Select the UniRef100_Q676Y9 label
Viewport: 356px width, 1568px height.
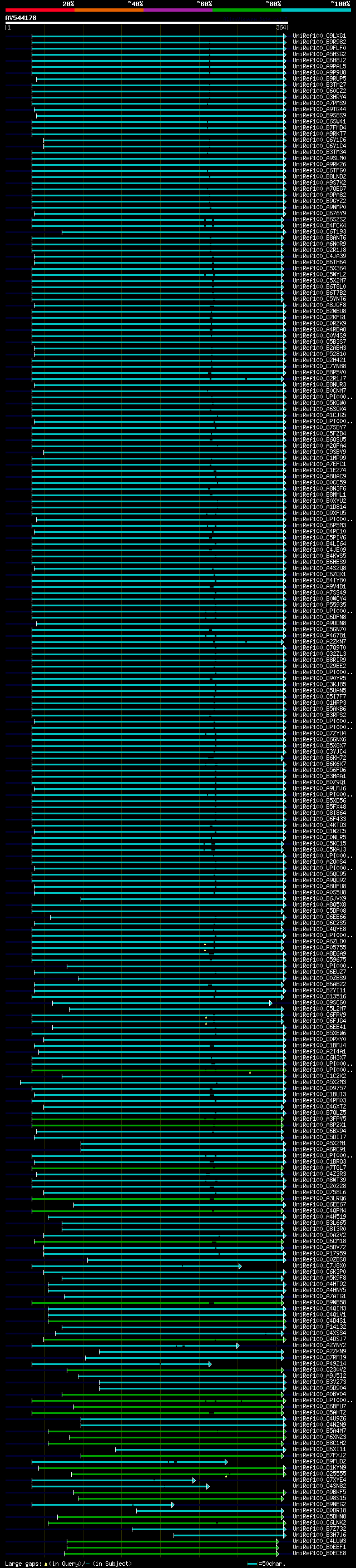(x=319, y=213)
